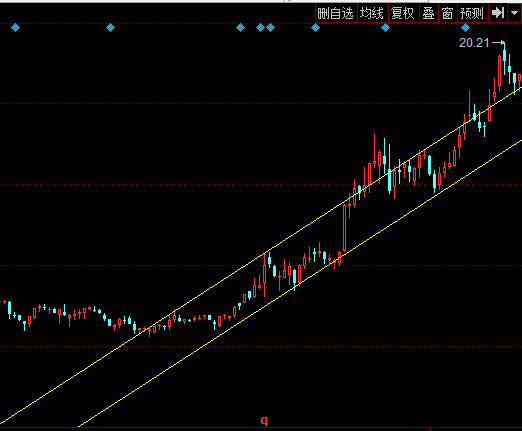Select the blue diamond beneath 预测 button
The width and height of the screenshot is (522, 431).
(465, 28)
